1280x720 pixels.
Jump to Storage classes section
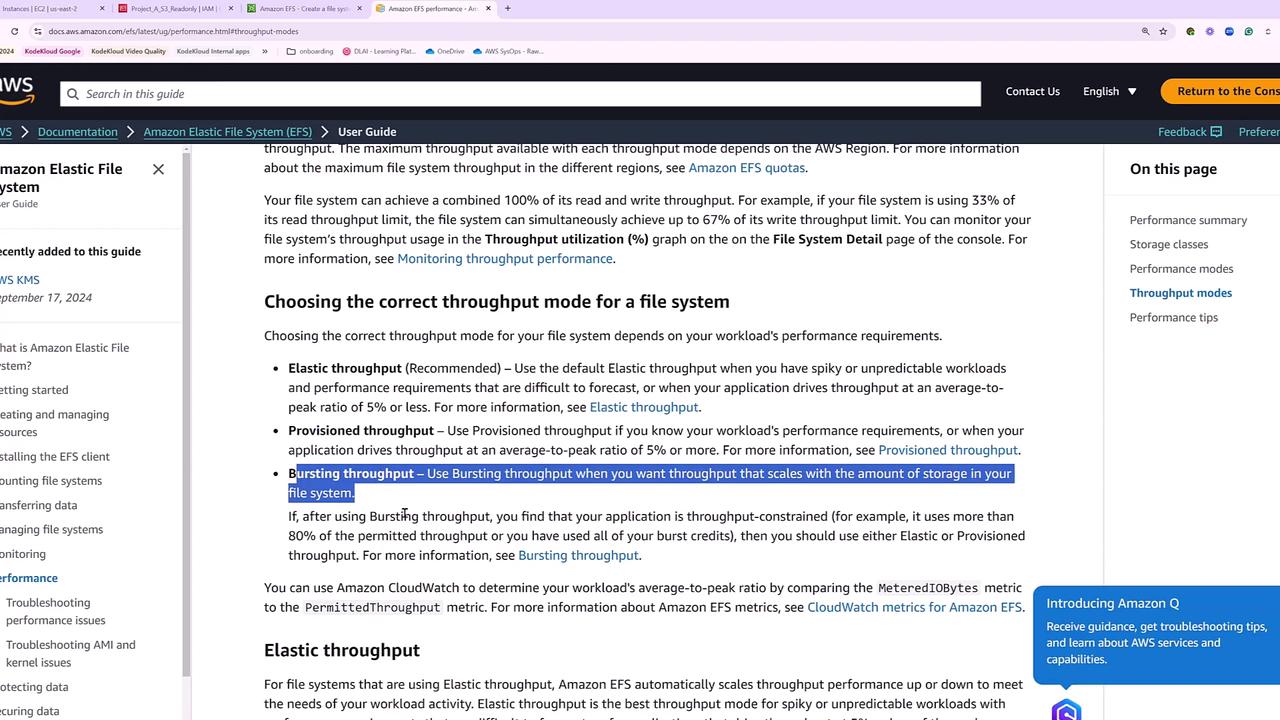[1169, 244]
